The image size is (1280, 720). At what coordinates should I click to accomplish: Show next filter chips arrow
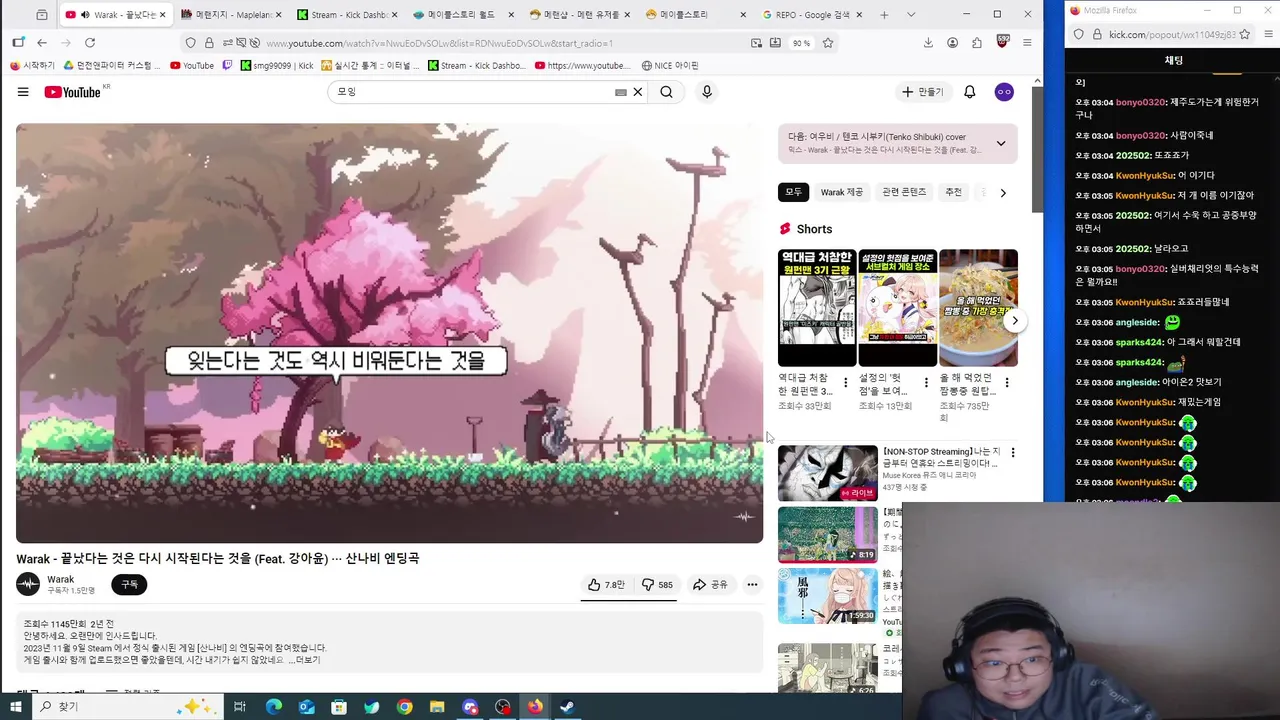1003,192
